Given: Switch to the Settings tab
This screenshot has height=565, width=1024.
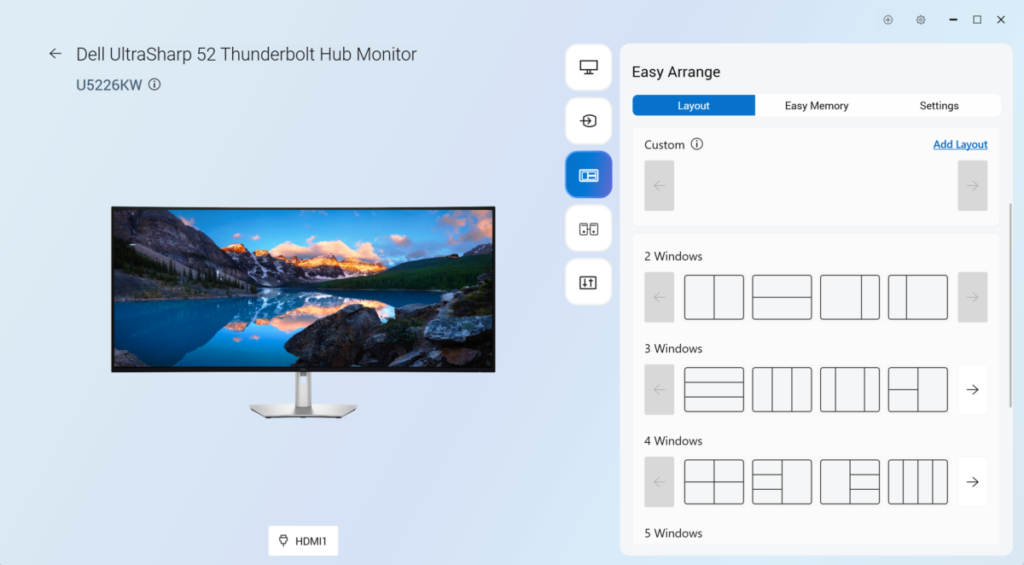Looking at the screenshot, I should click(939, 105).
